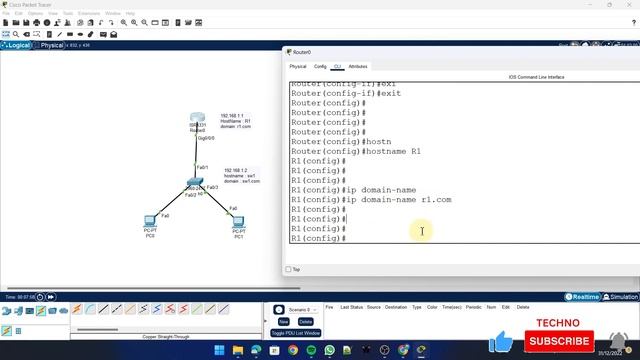Pick the Copper Straight-Through black cable

tap(104, 309)
